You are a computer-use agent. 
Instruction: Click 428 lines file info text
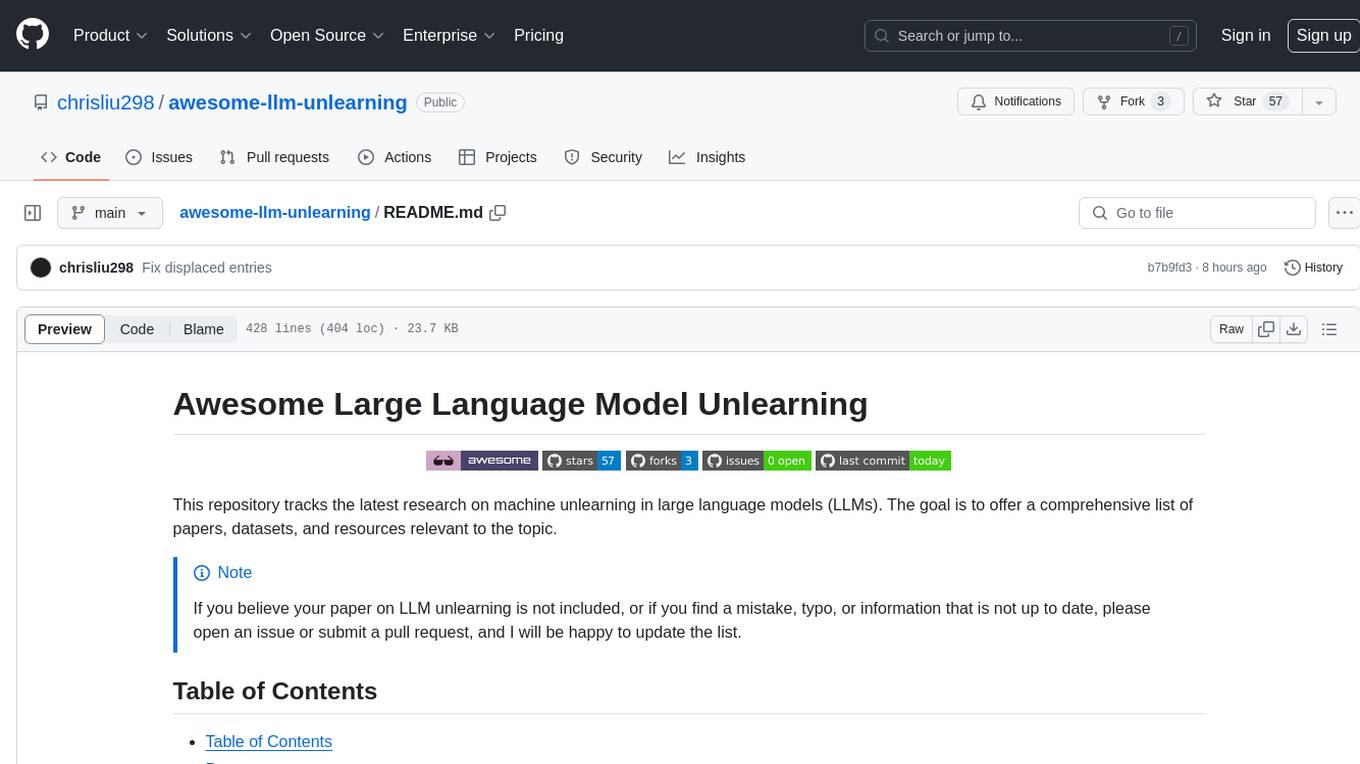click(352, 329)
